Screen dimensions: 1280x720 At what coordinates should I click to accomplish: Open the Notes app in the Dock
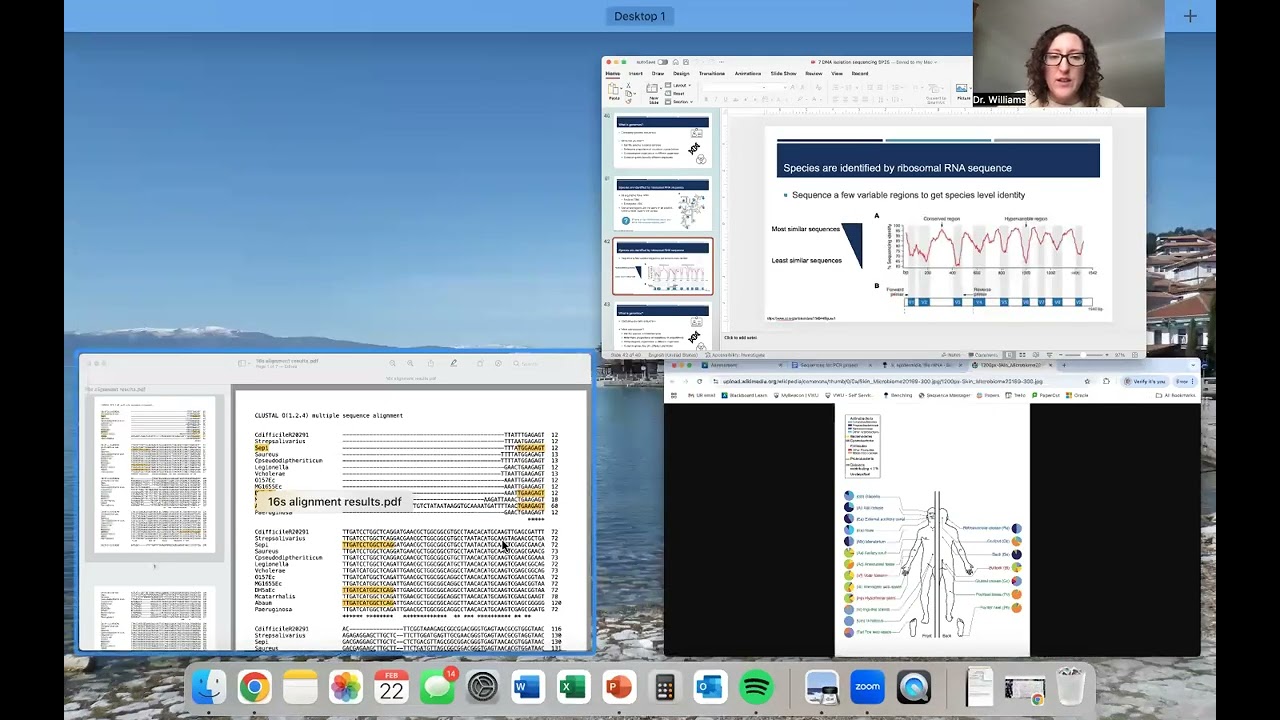(300, 687)
